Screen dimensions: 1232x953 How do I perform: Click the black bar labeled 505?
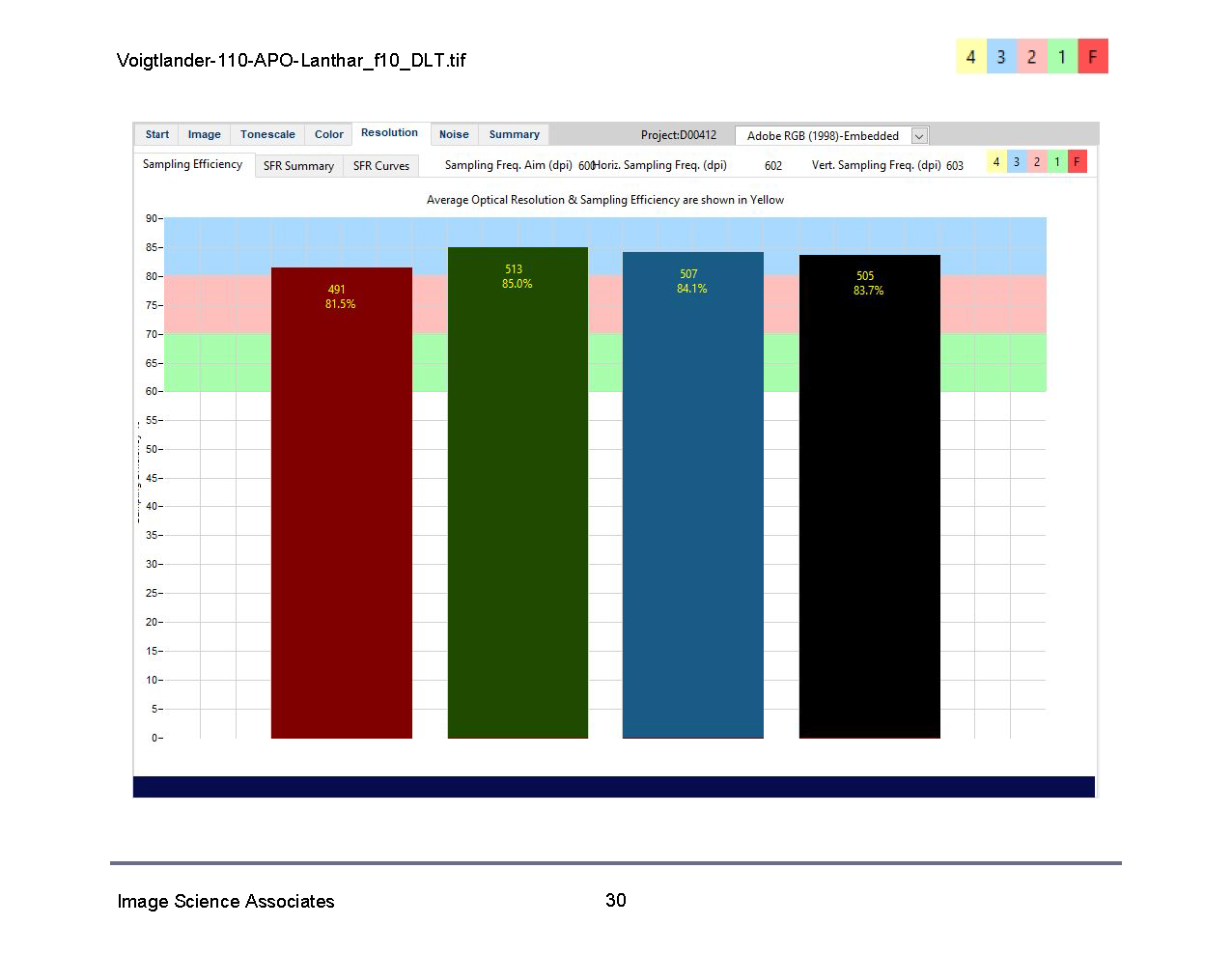point(870,496)
